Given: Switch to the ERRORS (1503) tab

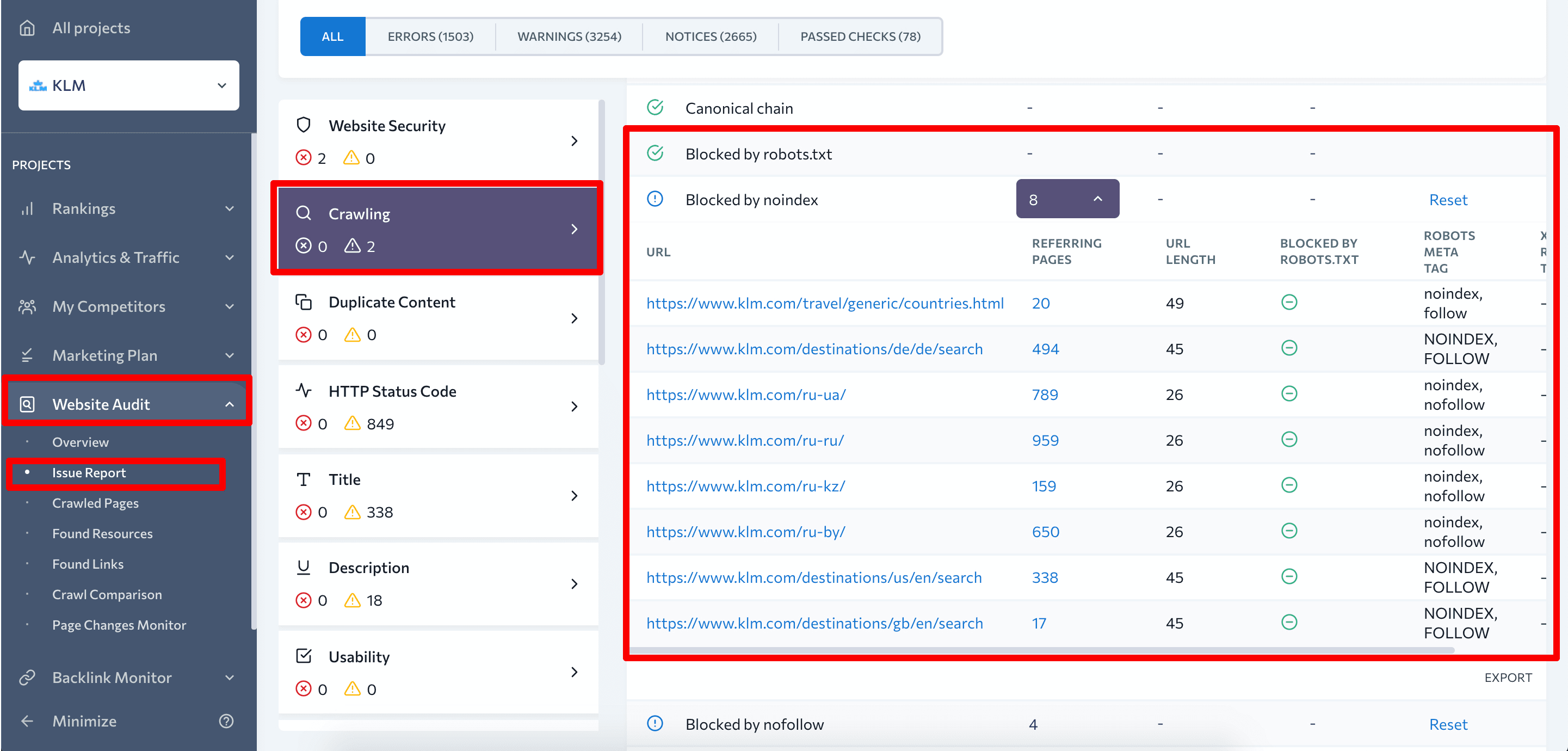Looking at the screenshot, I should [430, 36].
